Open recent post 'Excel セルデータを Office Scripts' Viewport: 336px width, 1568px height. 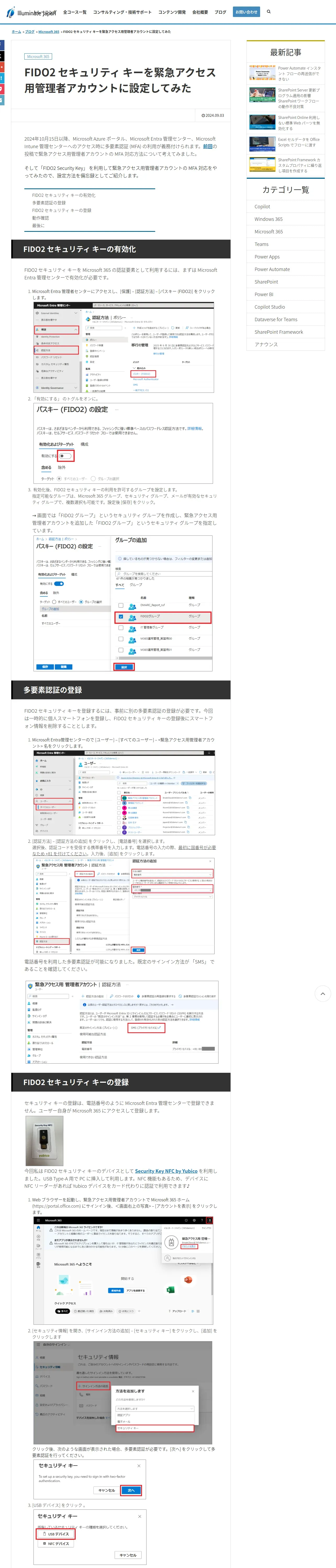click(299, 142)
